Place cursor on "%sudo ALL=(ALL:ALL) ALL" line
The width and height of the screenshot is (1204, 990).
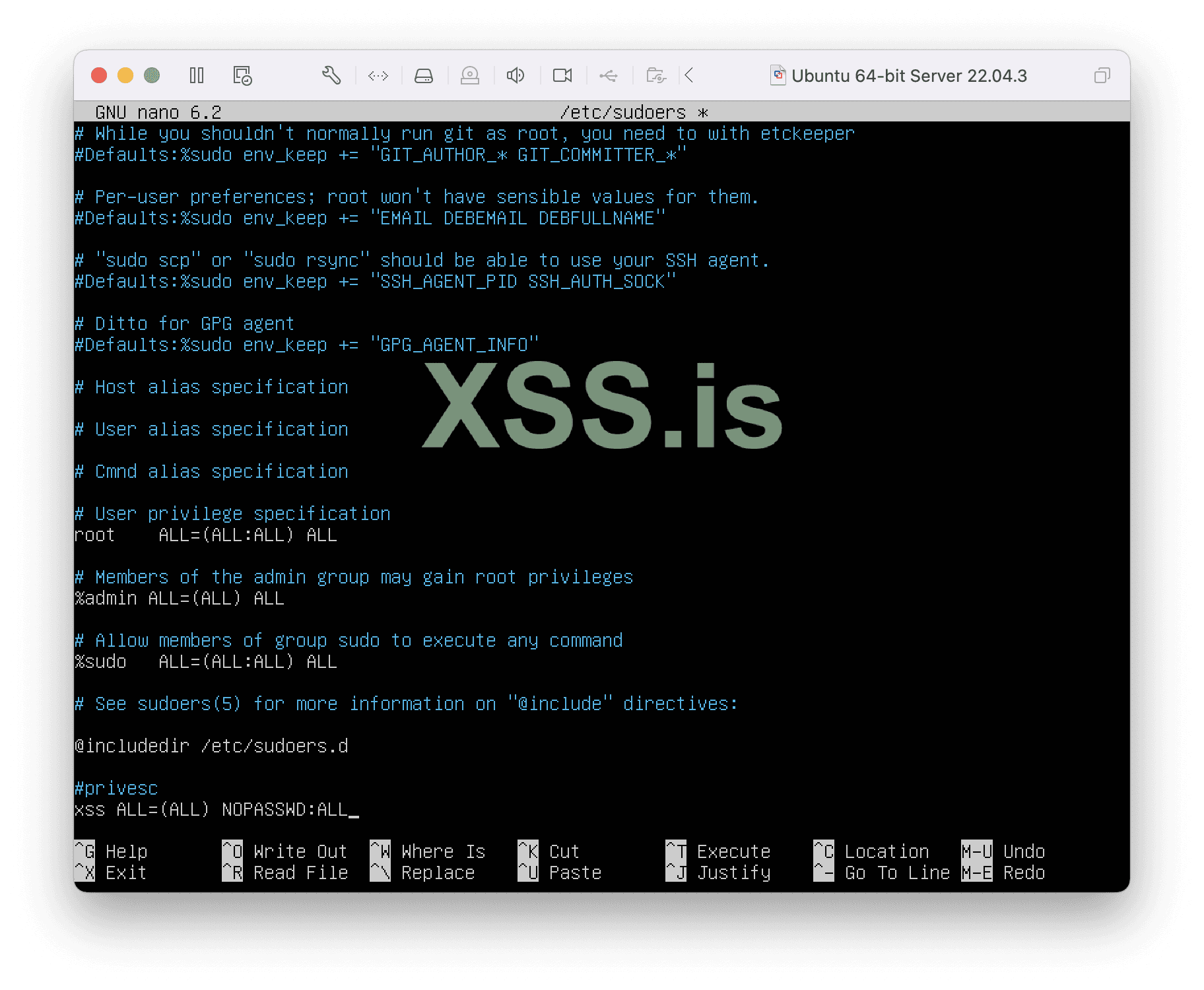pos(206,661)
